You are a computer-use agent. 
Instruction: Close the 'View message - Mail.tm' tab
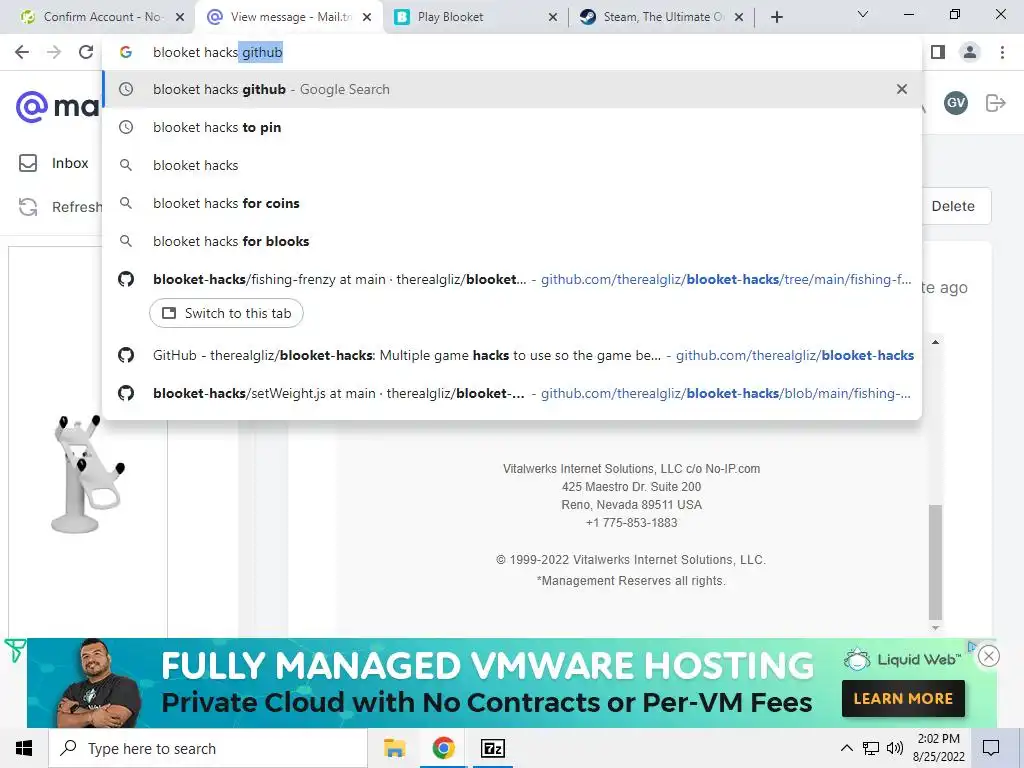pos(367,17)
